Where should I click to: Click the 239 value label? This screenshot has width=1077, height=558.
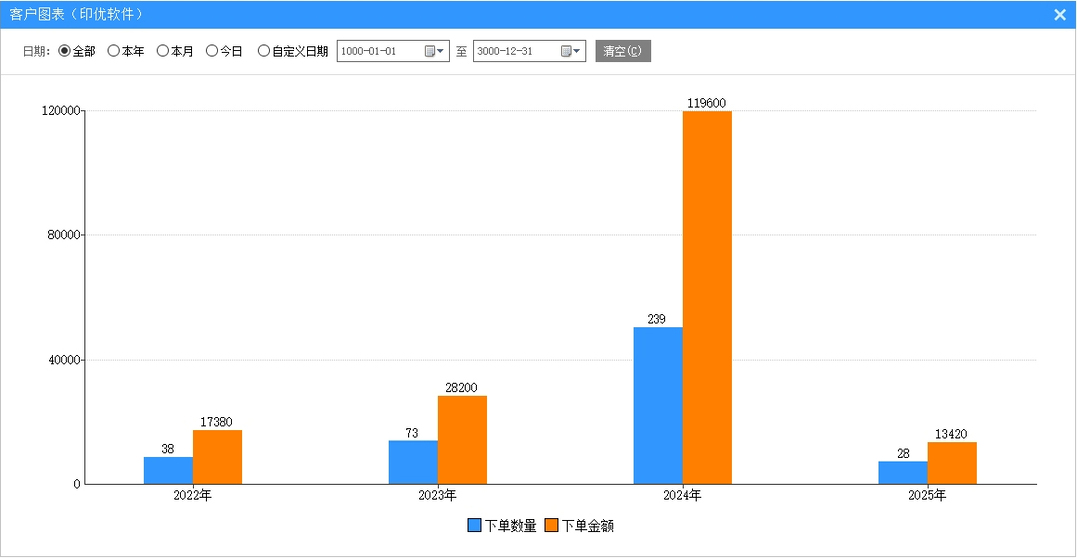coord(657,320)
